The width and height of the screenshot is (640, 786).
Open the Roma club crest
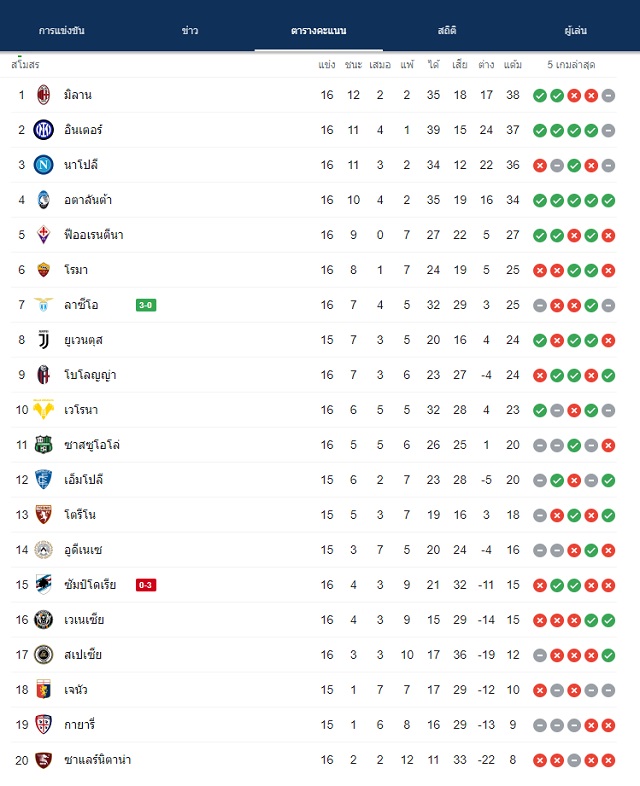(x=44, y=270)
